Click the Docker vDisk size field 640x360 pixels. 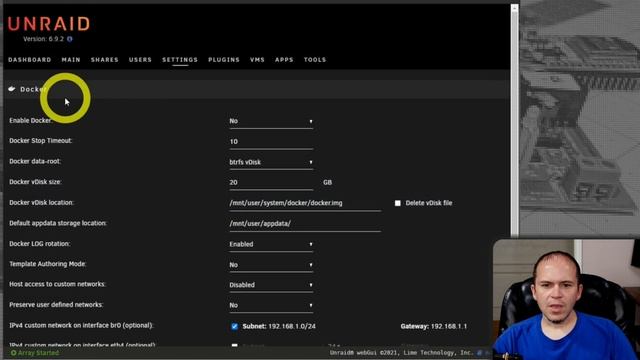pos(271,182)
